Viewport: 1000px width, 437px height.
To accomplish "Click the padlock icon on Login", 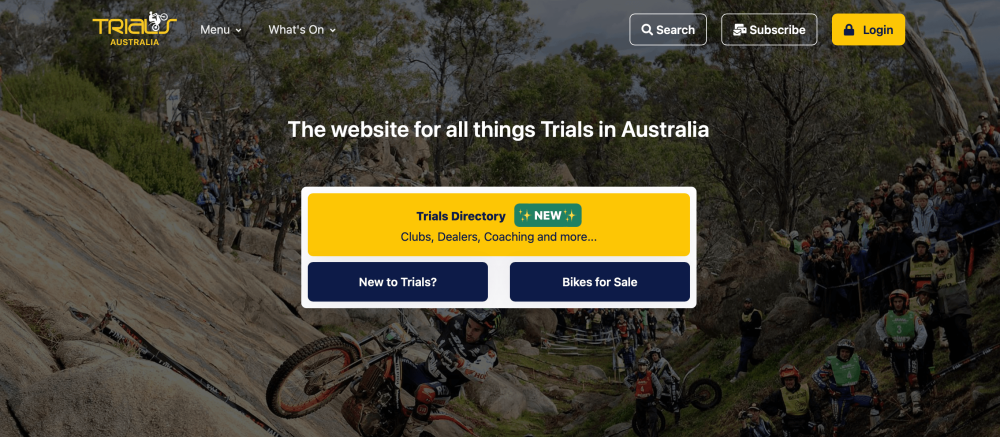I will click(849, 30).
